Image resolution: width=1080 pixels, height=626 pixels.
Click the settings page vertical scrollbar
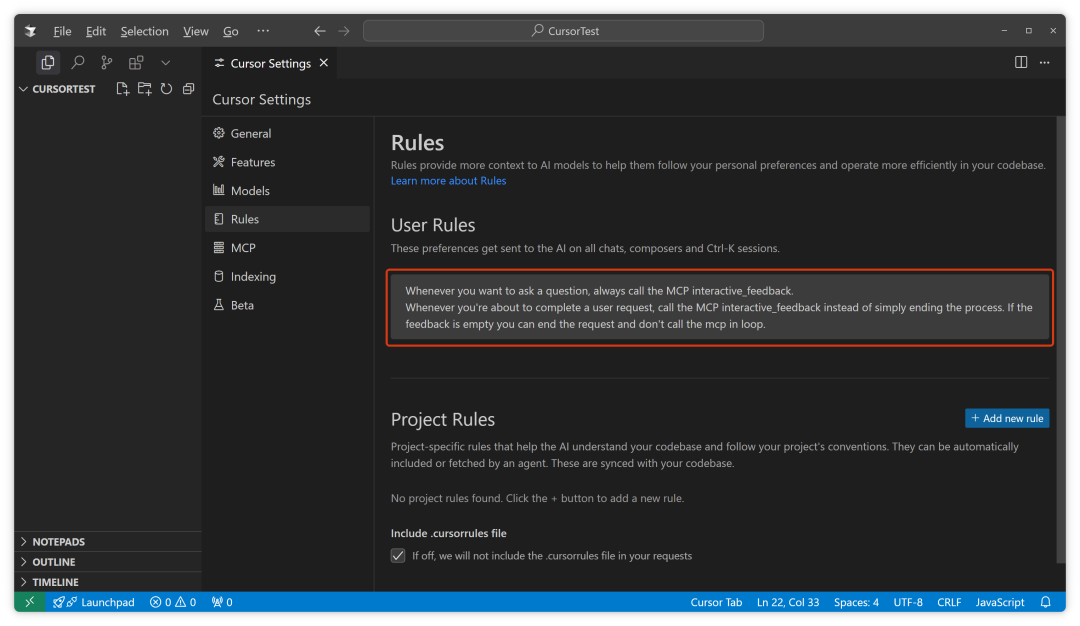1061,341
